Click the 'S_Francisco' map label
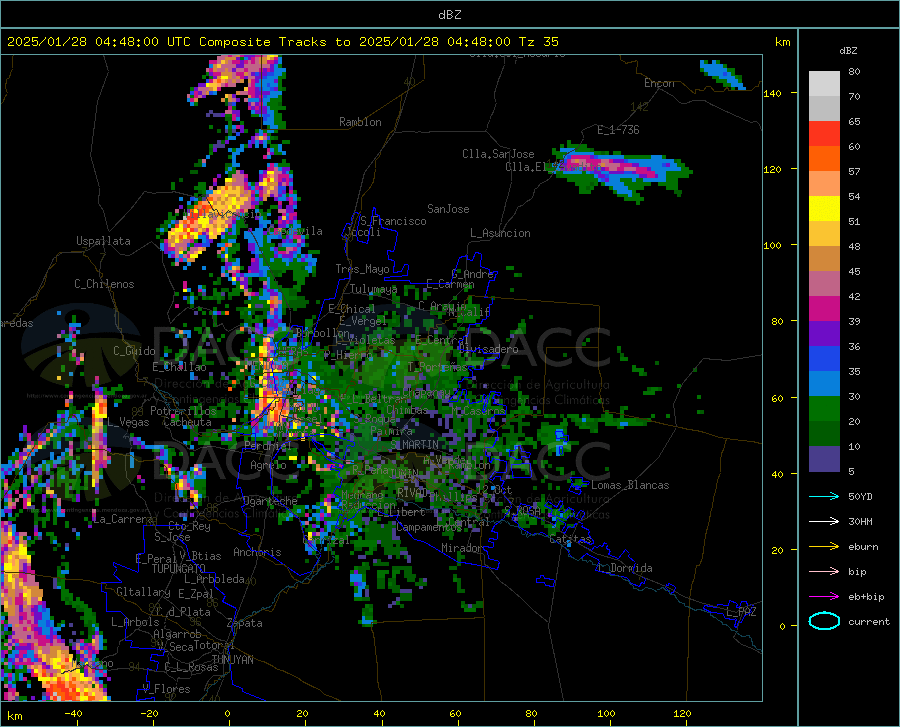 [x=393, y=221]
